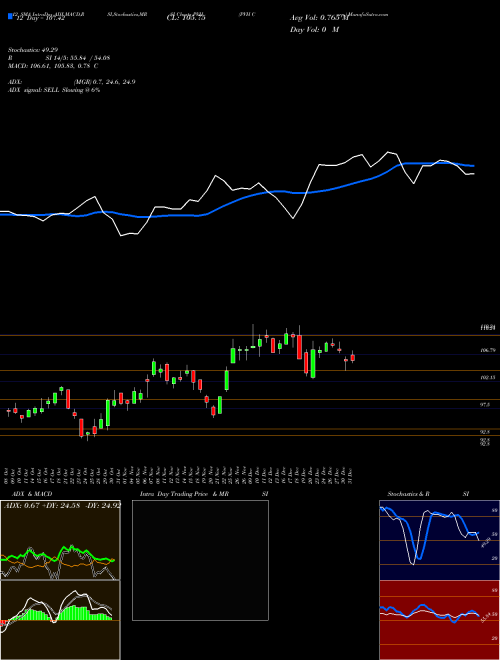The image size is (500, 660).
Task: Click the ADX (MGR) 0.7, 24.6, 24.9 readout
Action: (72, 82)
